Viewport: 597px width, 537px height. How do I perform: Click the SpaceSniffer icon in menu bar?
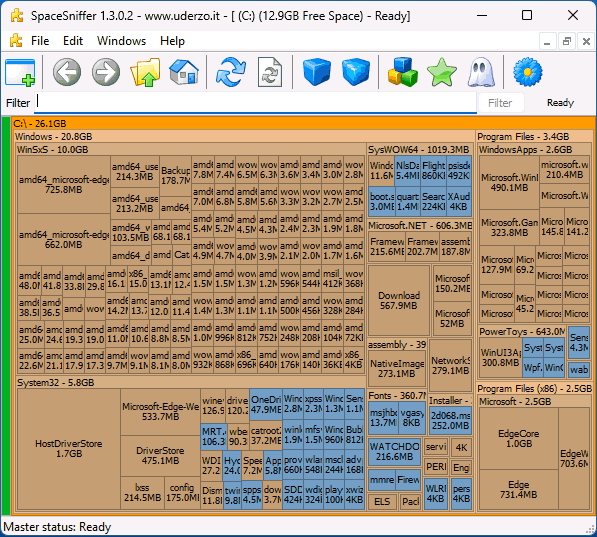pyautogui.click(x=16, y=40)
